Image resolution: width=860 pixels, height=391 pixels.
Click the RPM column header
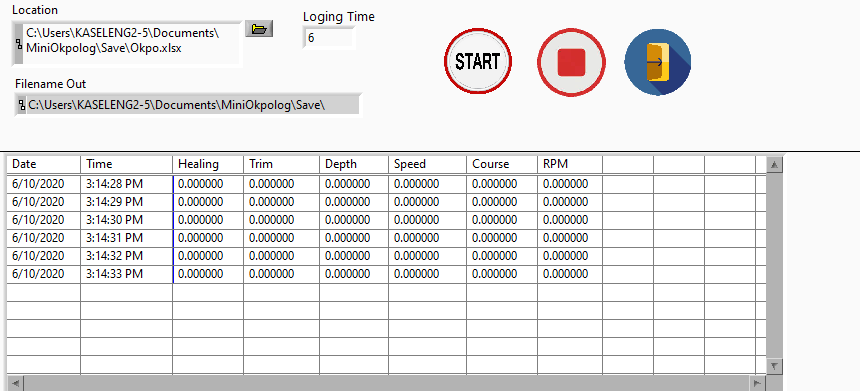click(570, 164)
